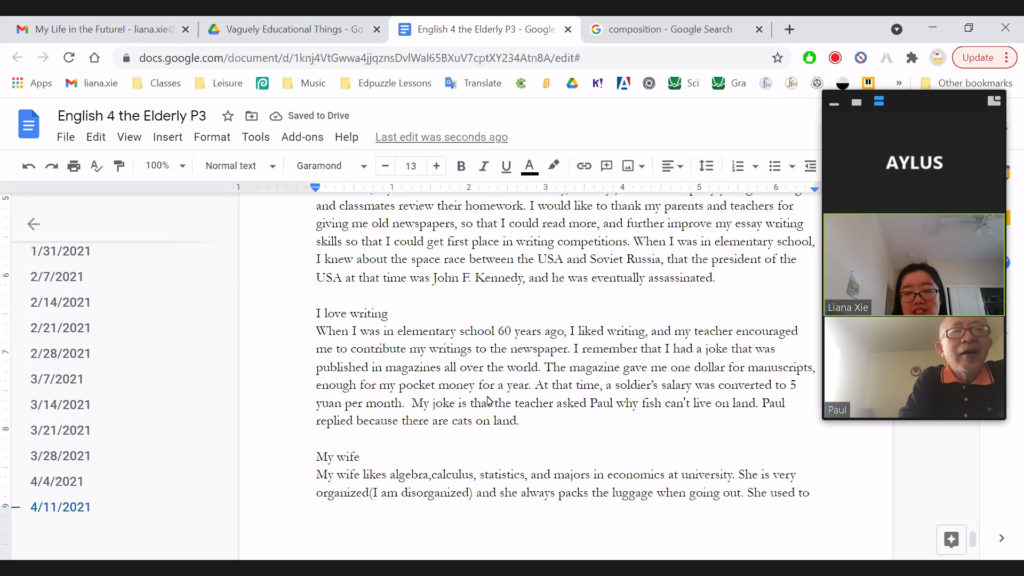Open the Normal text style dropdown
The width and height of the screenshot is (1024, 576).
pyautogui.click(x=240, y=166)
